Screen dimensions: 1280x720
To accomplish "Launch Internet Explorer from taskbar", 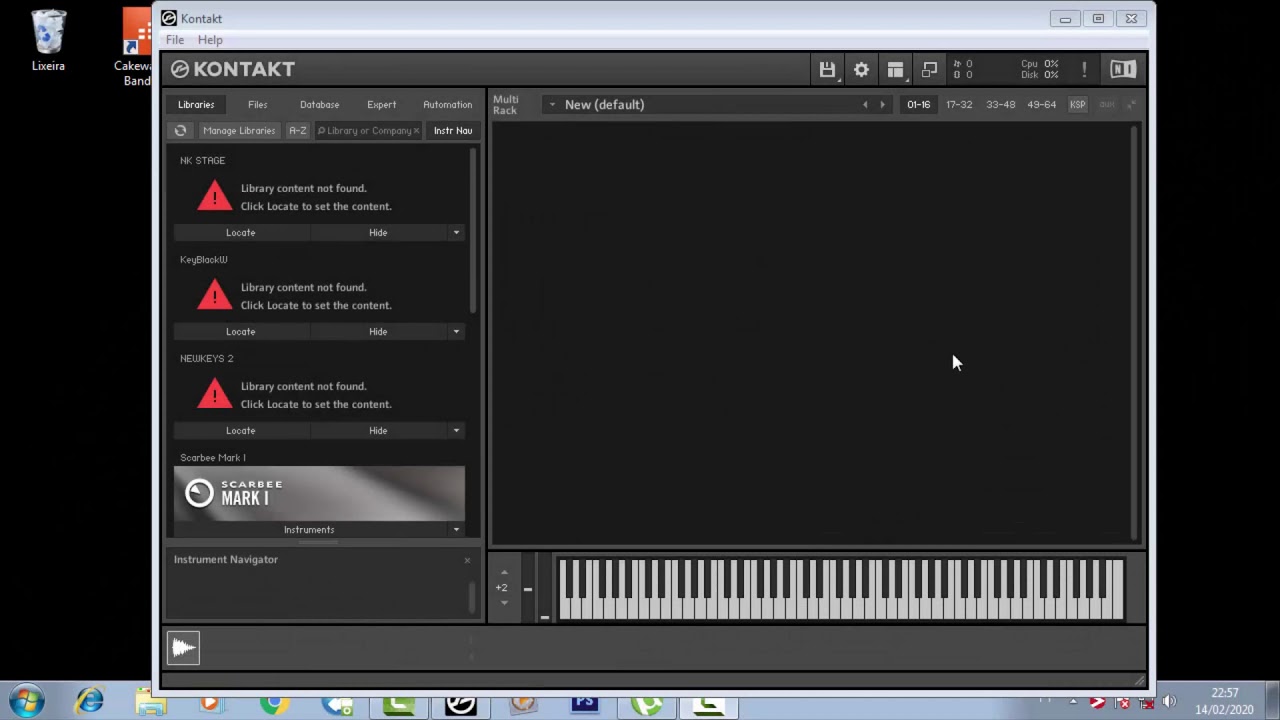I will tap(90, 702).
